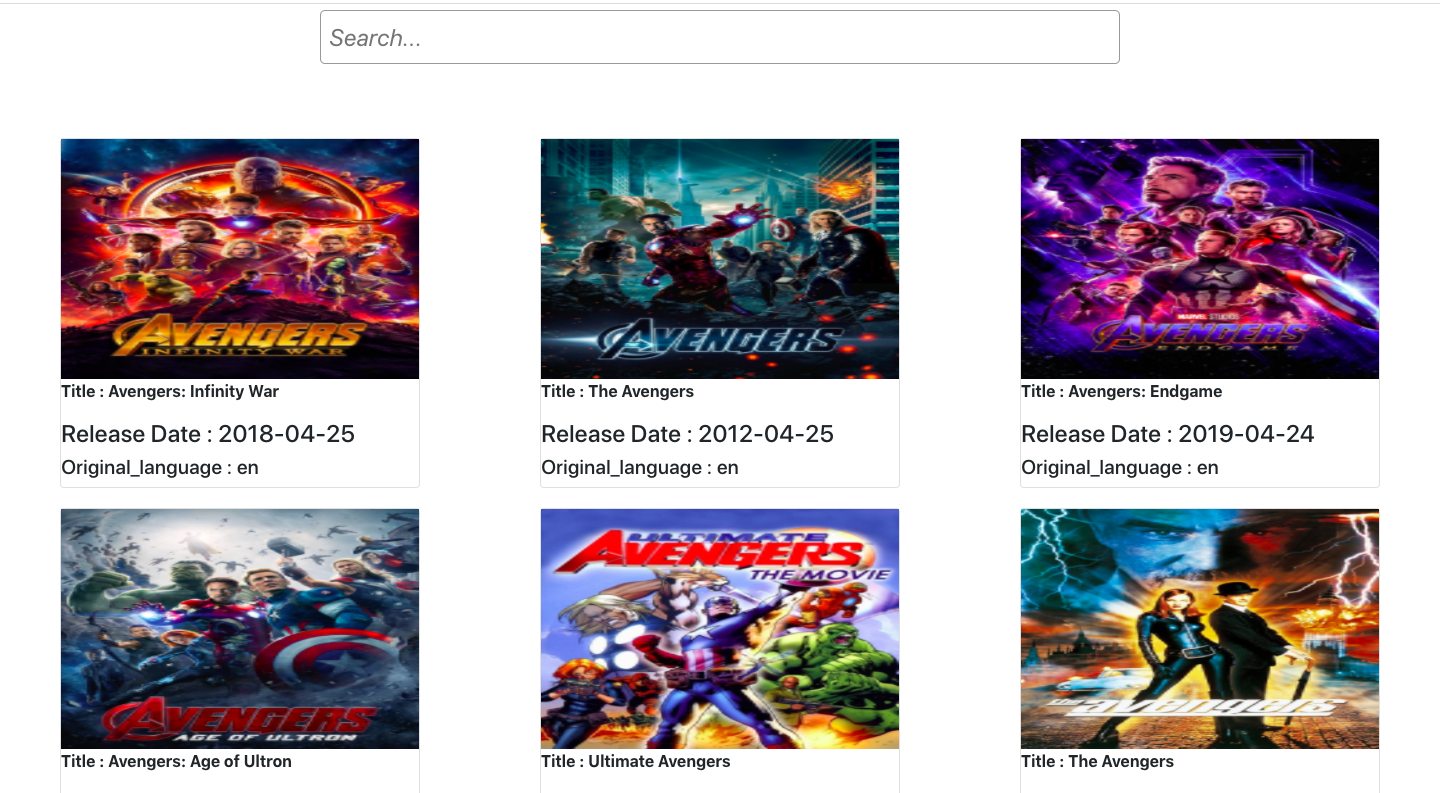Click the Search input field
1440x793 pixels.
click(x=719, y=37)
